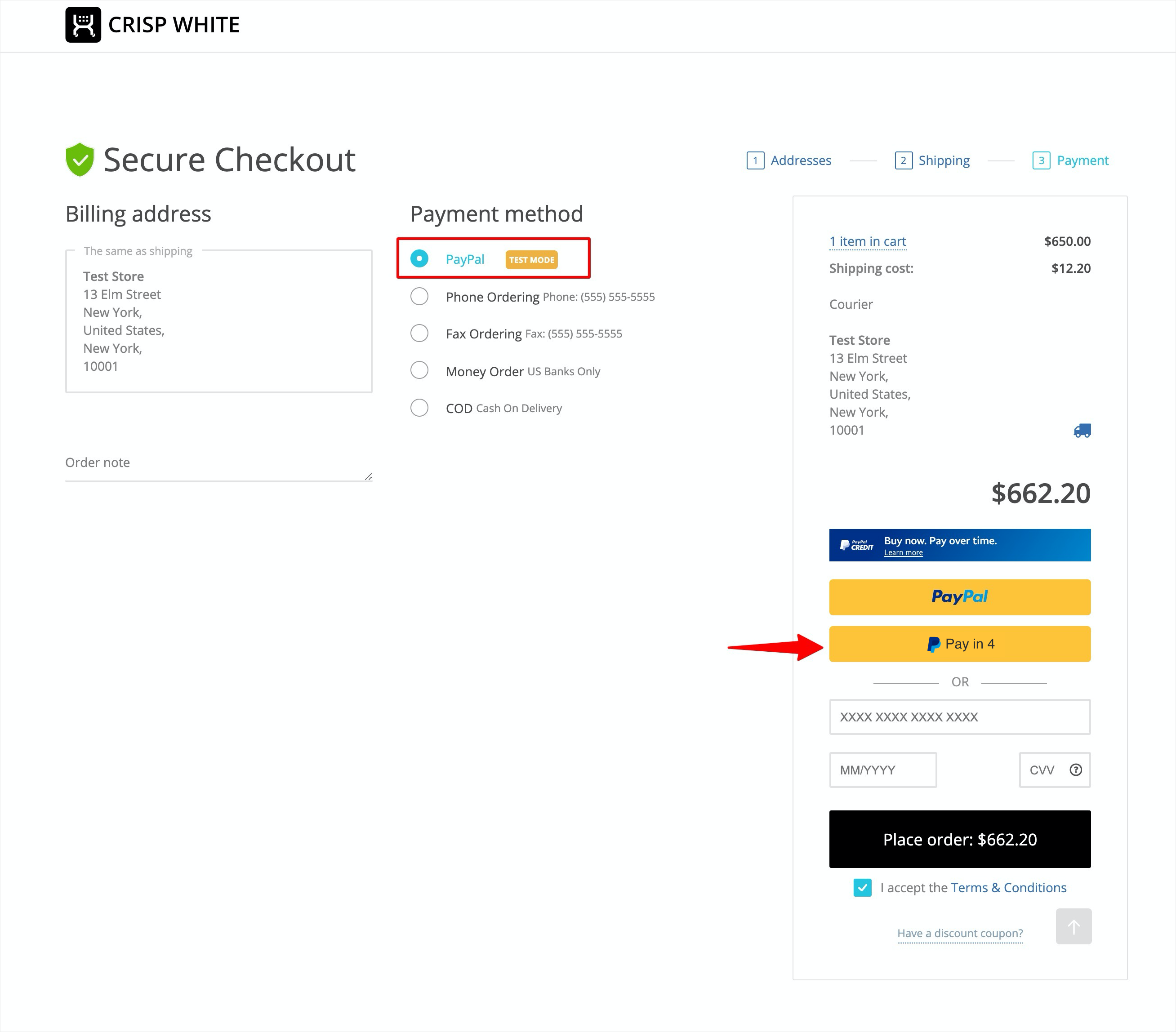Click the TEST MODE badge
1176x1032 pixels.
[x=531, y=260]
